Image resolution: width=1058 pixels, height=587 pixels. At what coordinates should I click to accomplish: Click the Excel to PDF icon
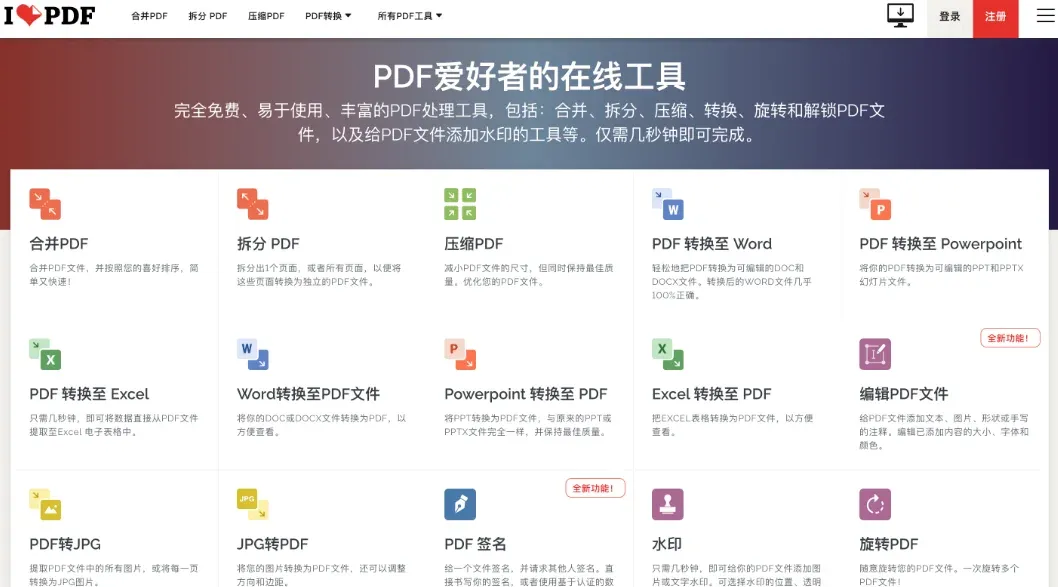668,354
